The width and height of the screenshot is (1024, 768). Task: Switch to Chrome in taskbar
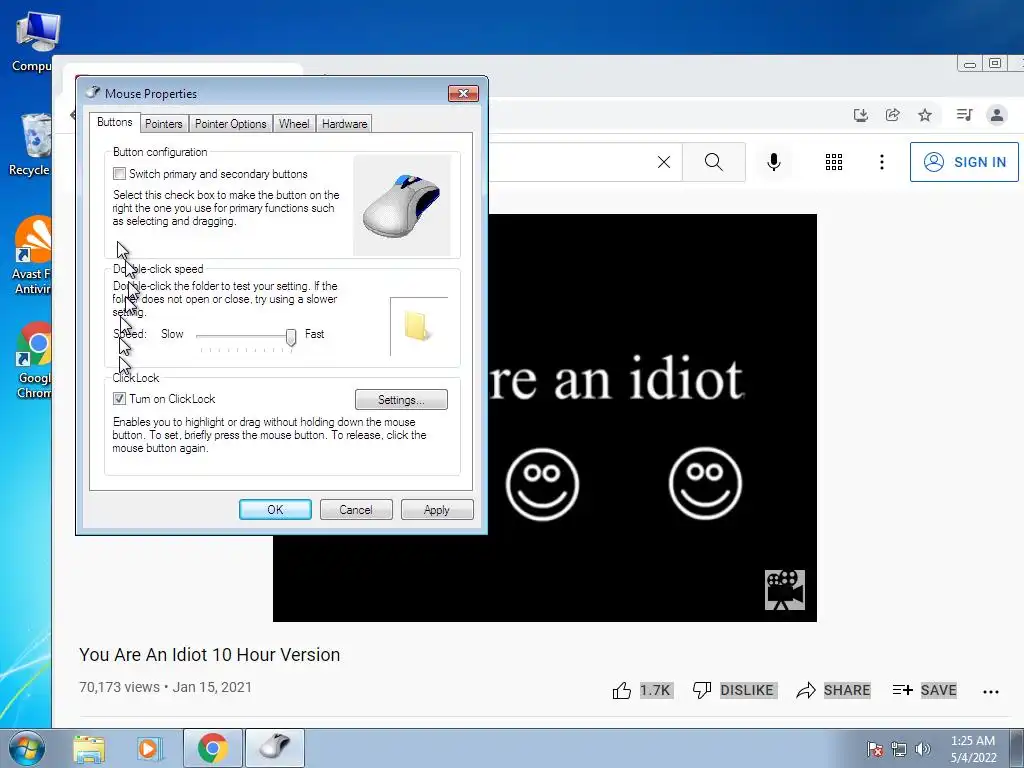coord(212,748)
